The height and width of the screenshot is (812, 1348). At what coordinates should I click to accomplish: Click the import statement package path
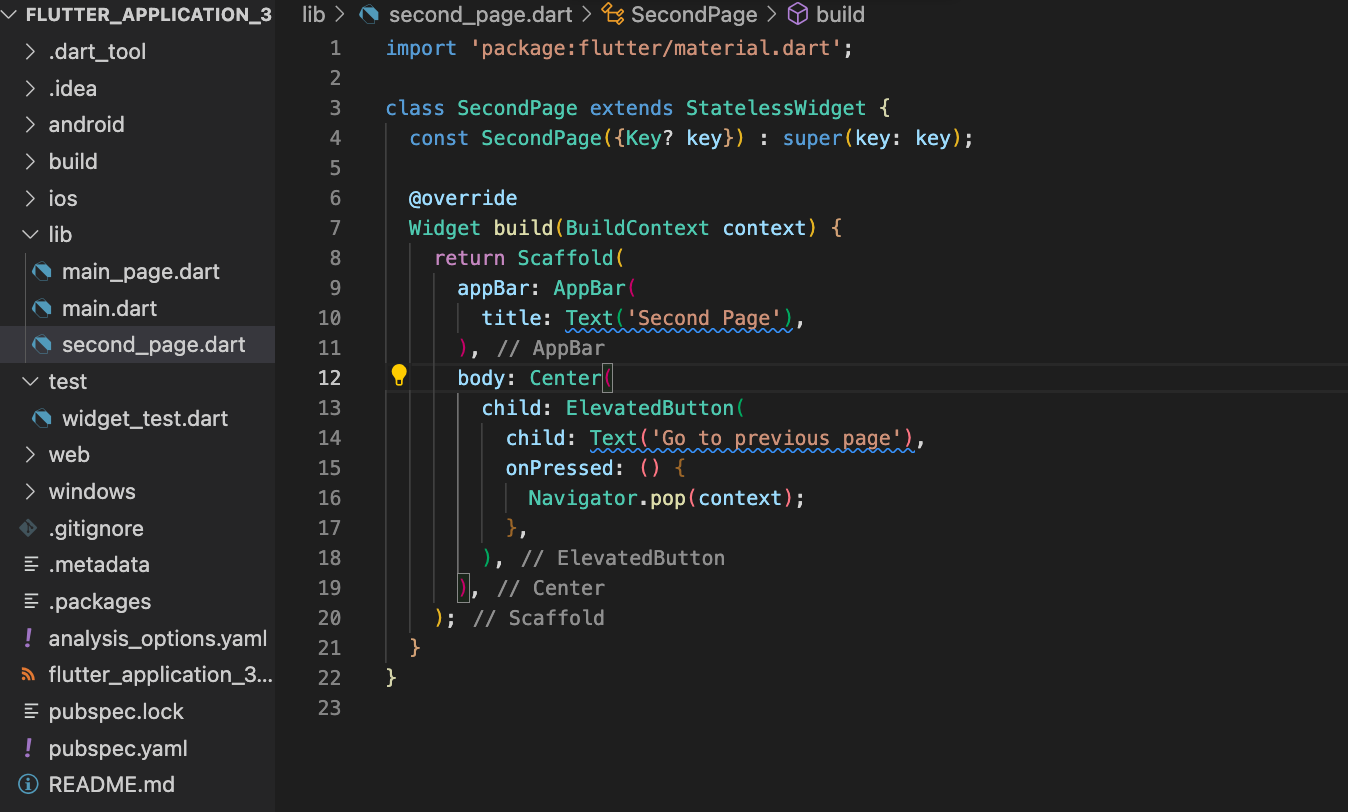pos(656,48)
